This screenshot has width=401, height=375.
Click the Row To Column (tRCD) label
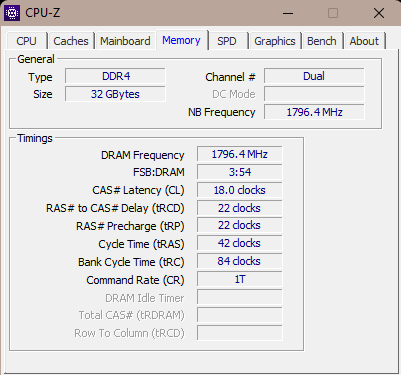coord(129,333)
